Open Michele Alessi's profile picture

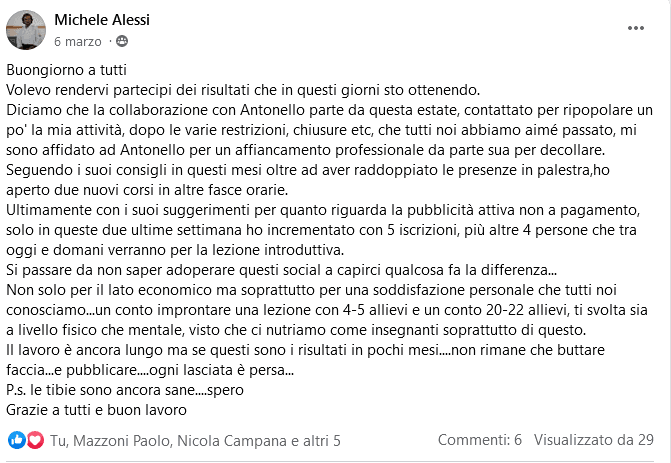pyautogui.click(x=26, y=29)
